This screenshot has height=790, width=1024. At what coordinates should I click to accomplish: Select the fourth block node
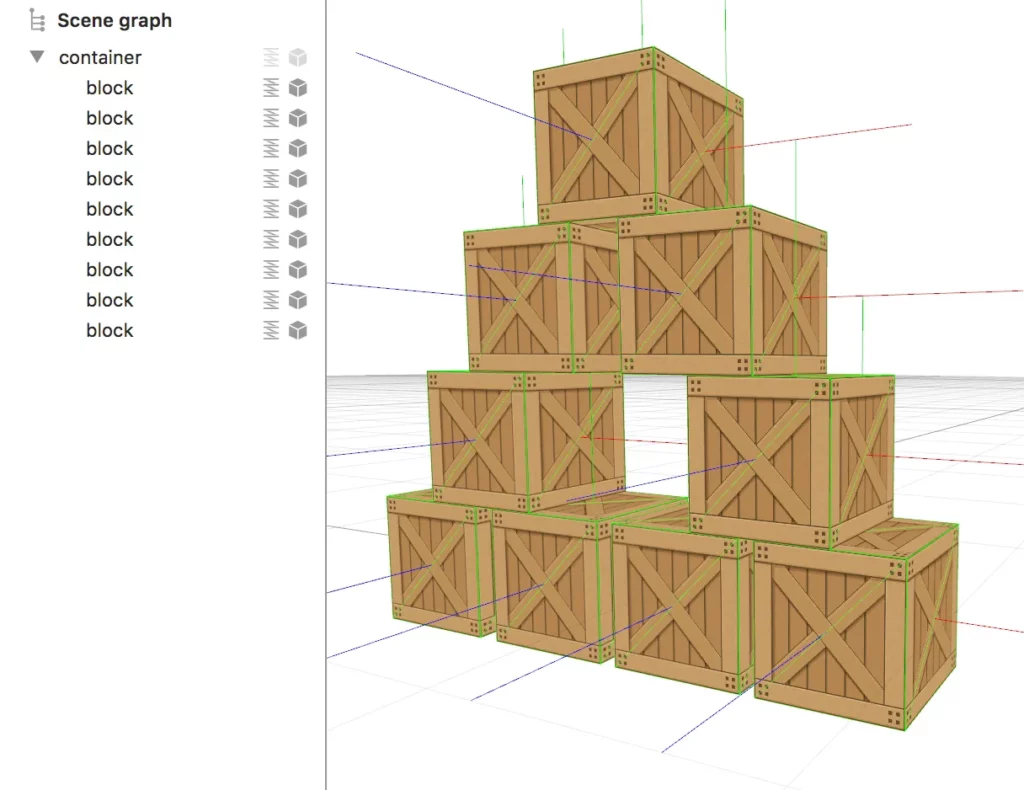(x=110, y=178)
